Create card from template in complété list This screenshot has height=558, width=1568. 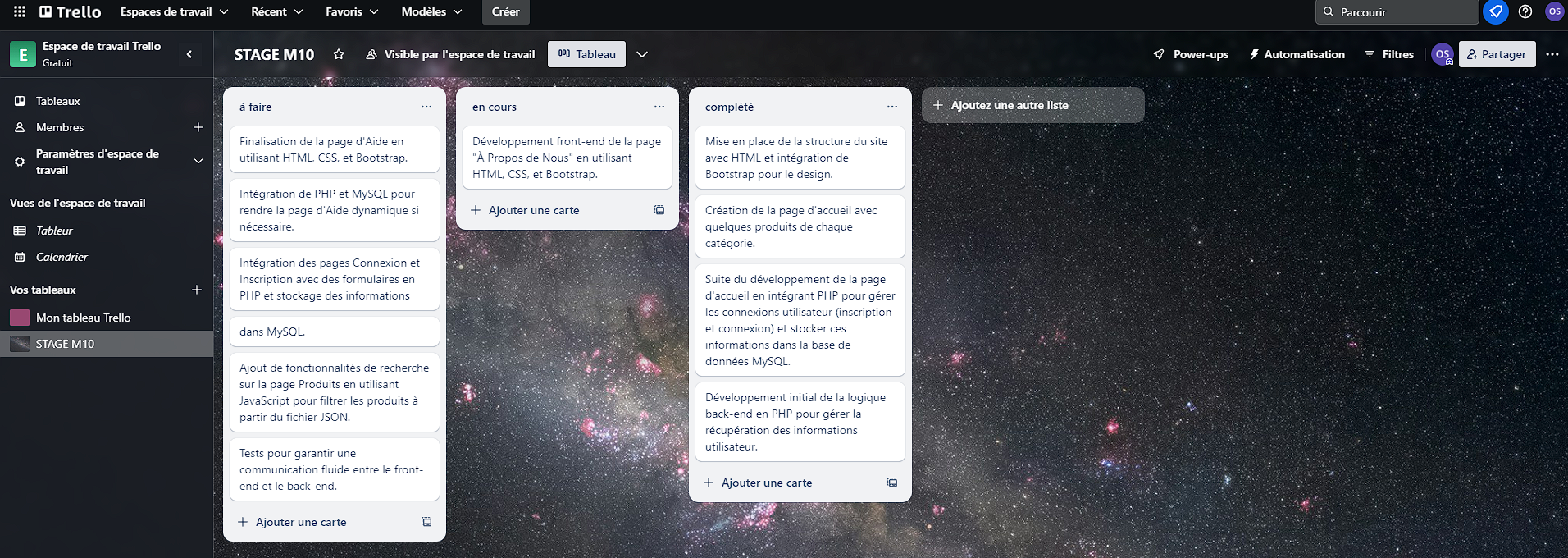pos(892,483)
